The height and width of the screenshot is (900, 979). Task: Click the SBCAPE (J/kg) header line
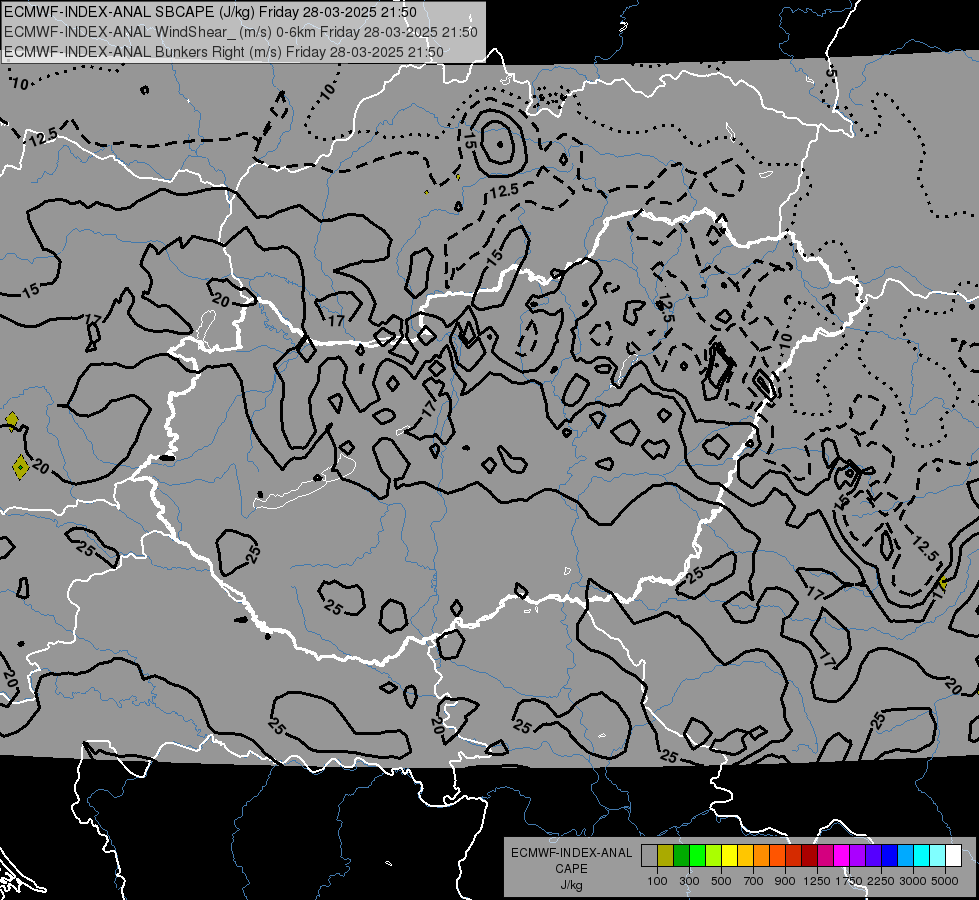tap(210, 12)
